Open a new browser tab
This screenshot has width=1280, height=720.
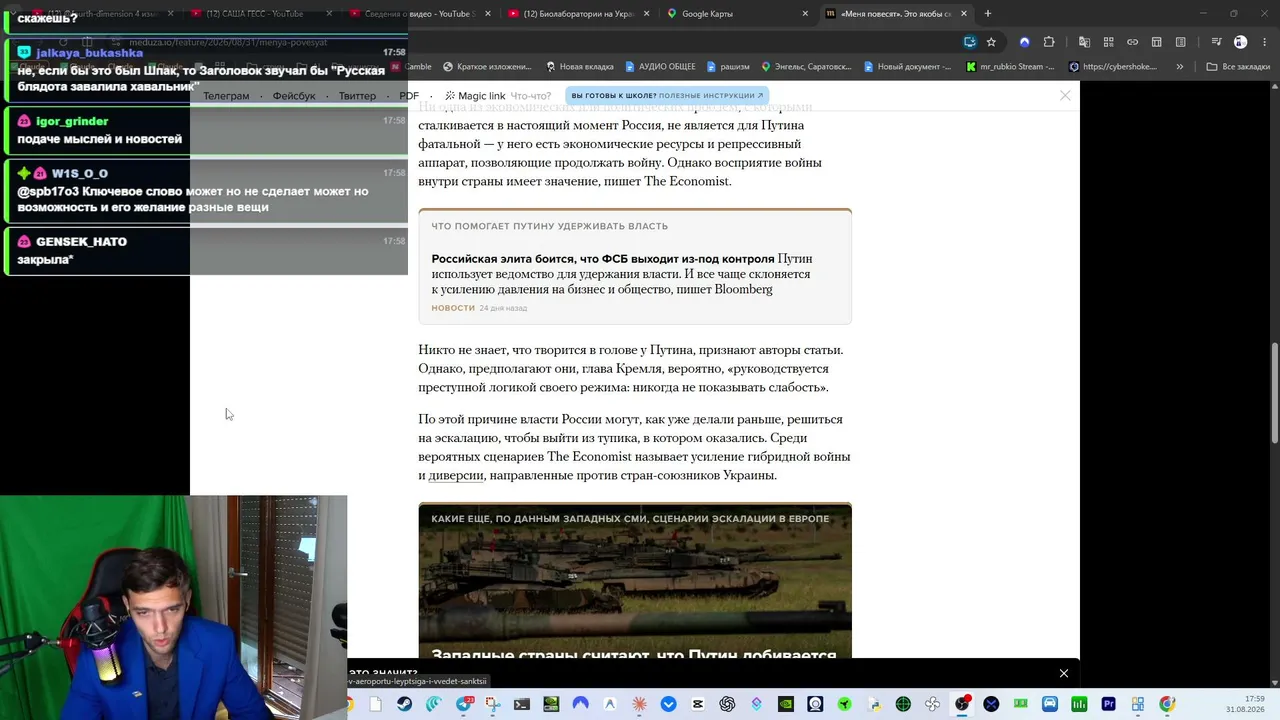(x=988, y=13)
